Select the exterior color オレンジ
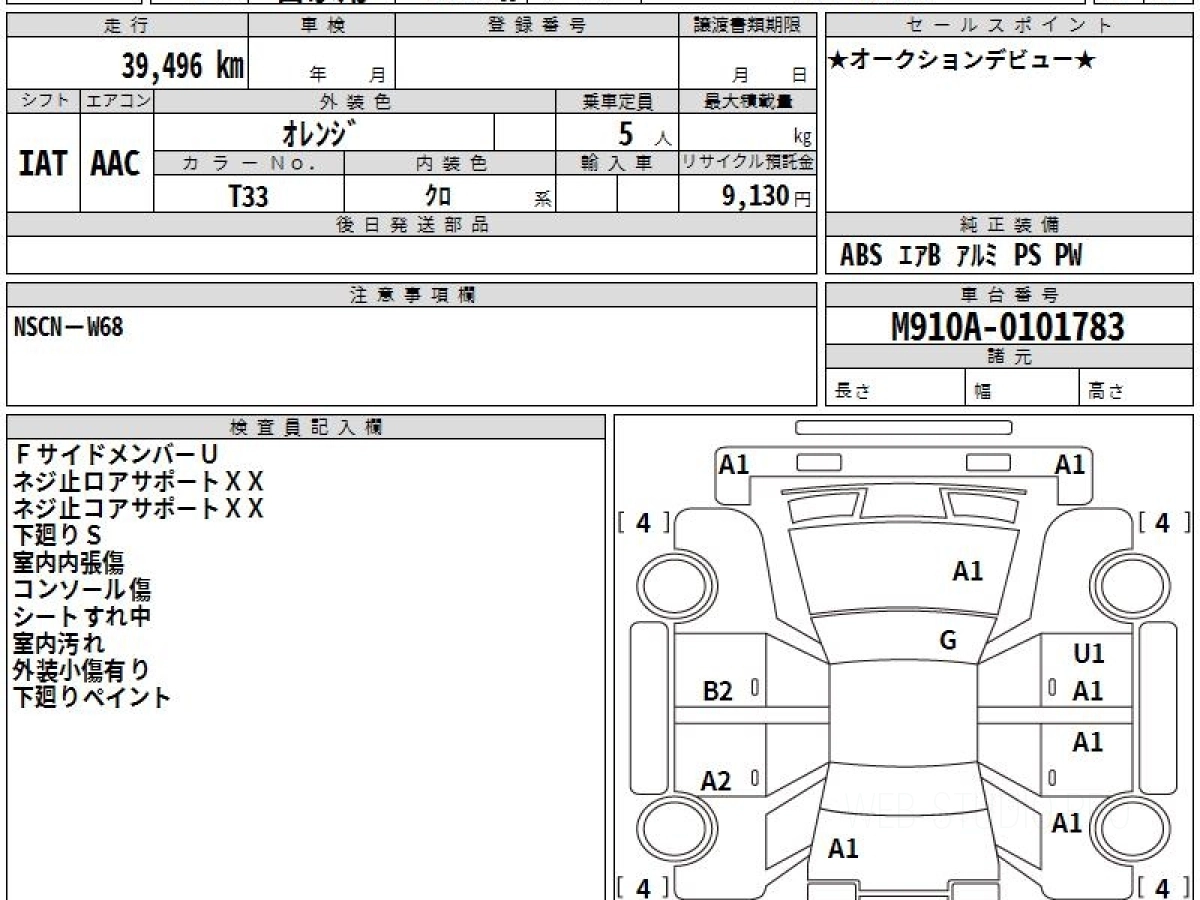 coord(320,132)
